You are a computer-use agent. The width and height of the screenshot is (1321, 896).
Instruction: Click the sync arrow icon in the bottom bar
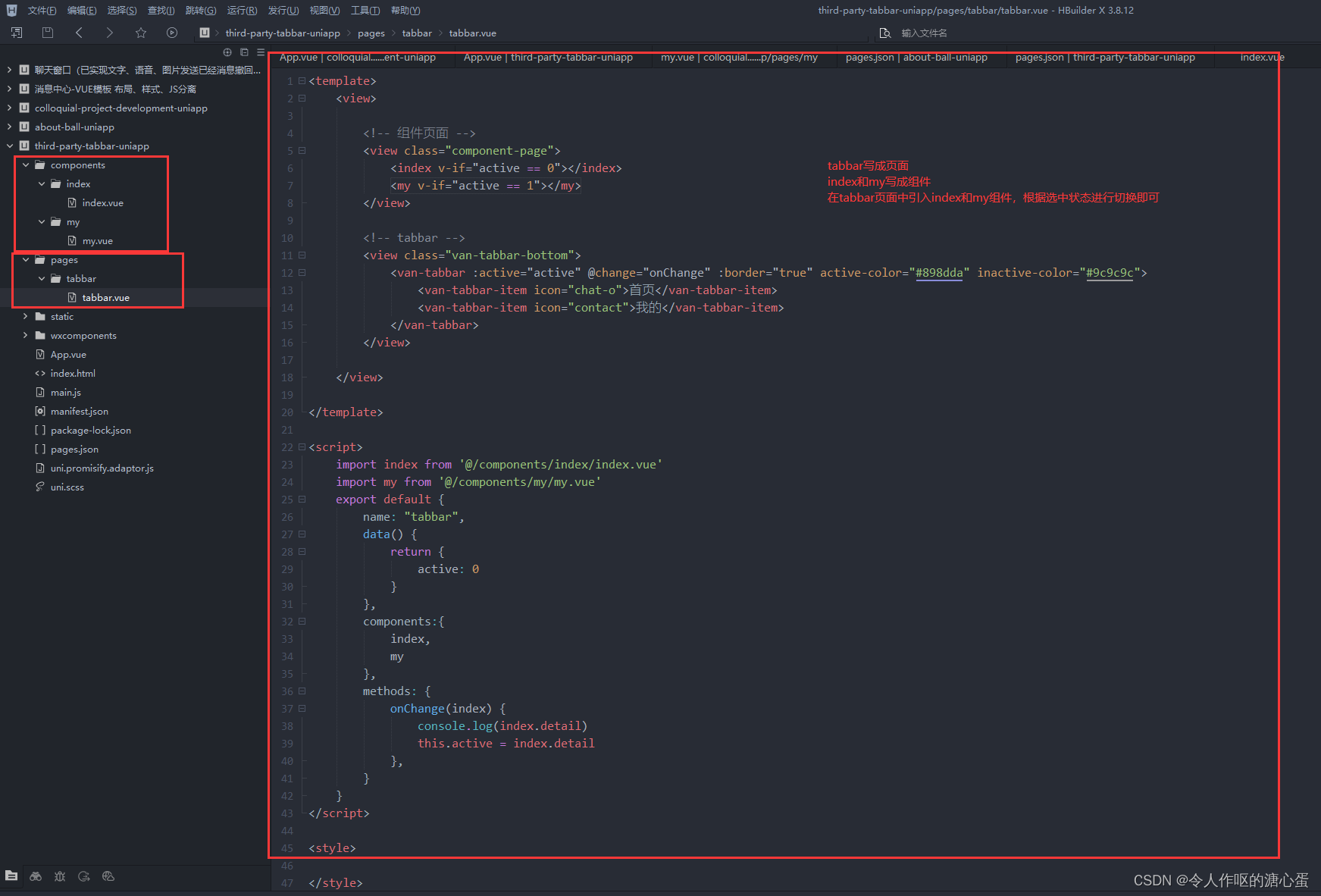click(84, 876)
